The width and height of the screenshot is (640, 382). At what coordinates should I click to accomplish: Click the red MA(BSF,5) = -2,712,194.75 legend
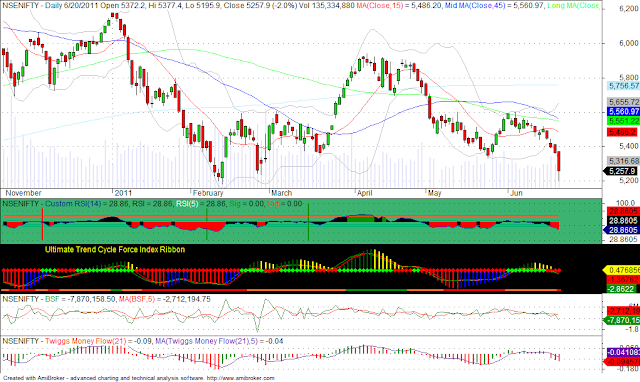point(164,299)
